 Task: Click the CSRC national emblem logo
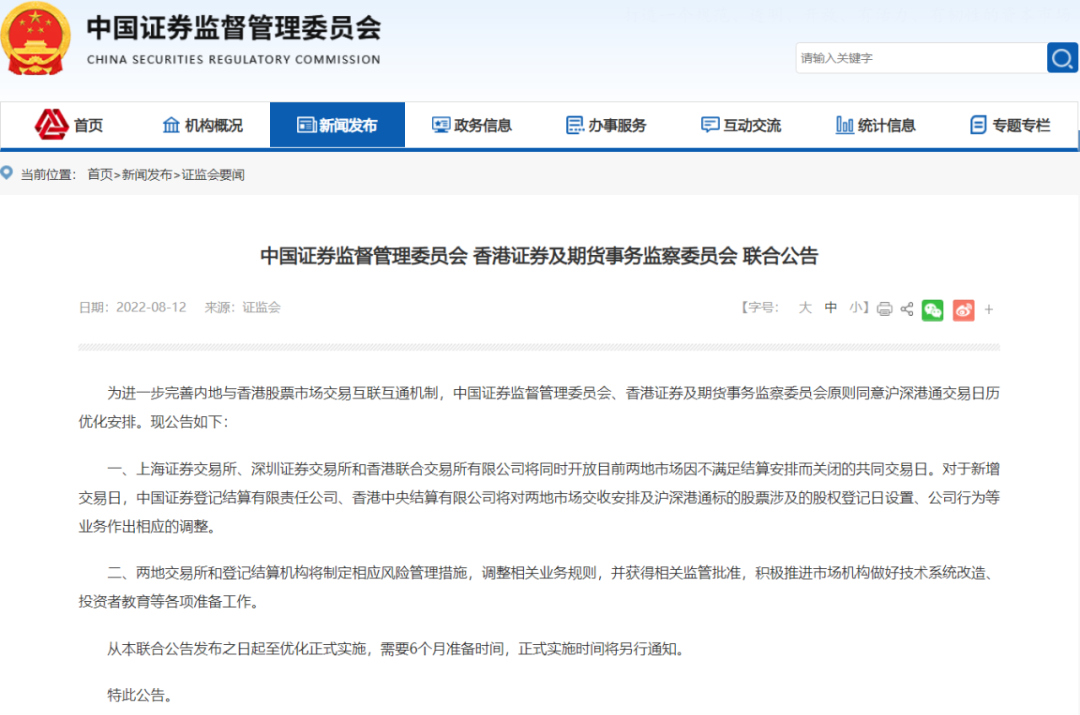coord(37,40)
